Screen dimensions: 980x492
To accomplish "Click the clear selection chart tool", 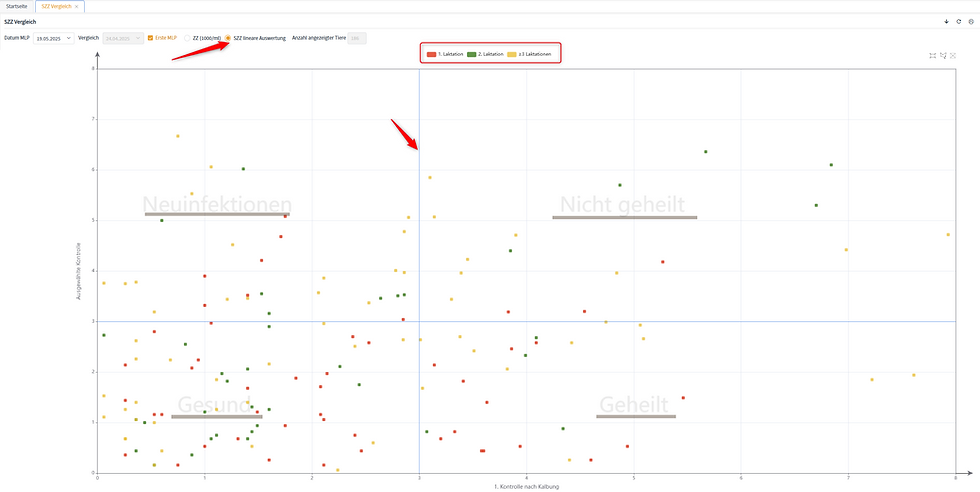I will click(x=953, y=56).
